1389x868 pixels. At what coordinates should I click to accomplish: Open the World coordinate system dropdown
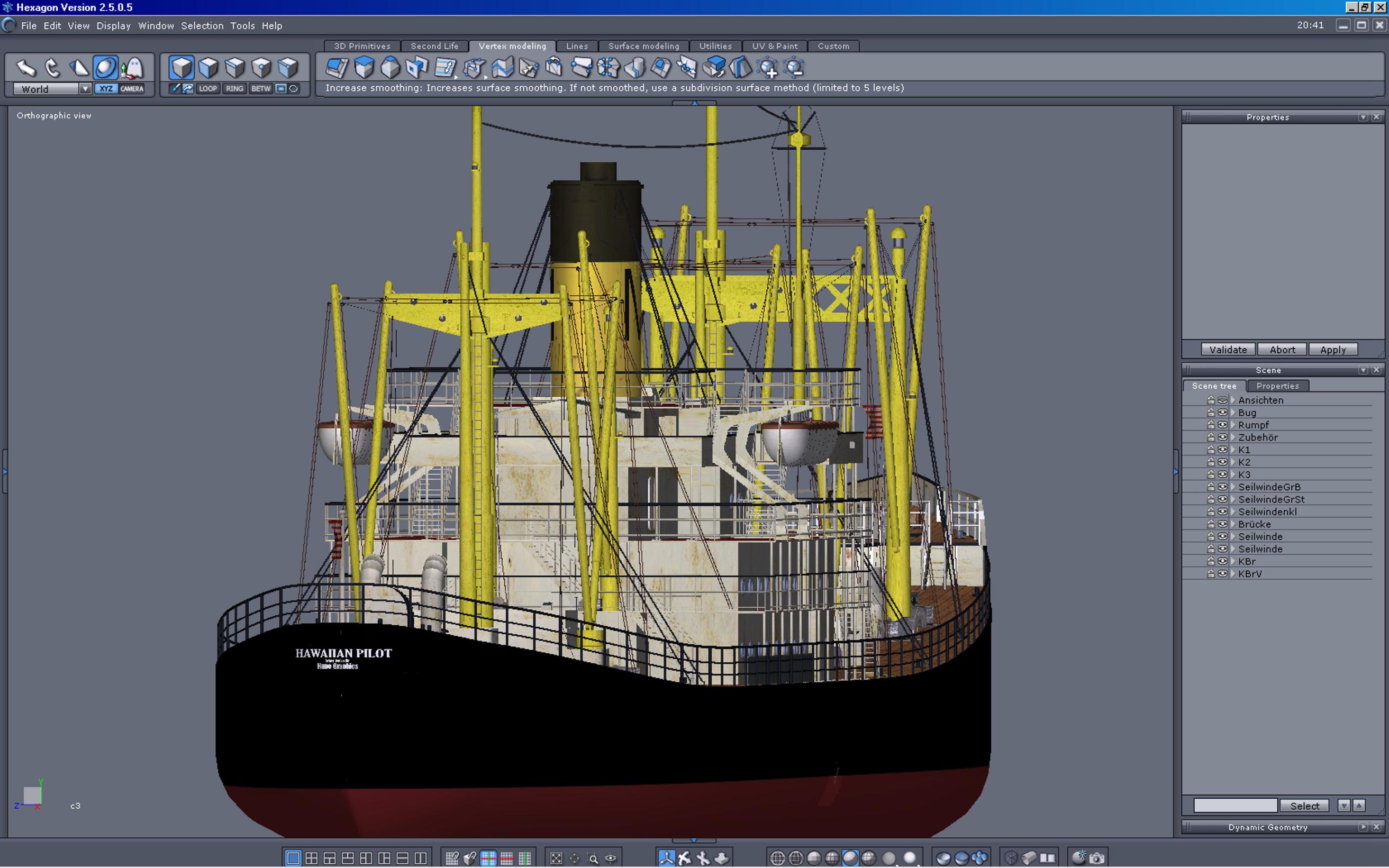coord(85,89)
